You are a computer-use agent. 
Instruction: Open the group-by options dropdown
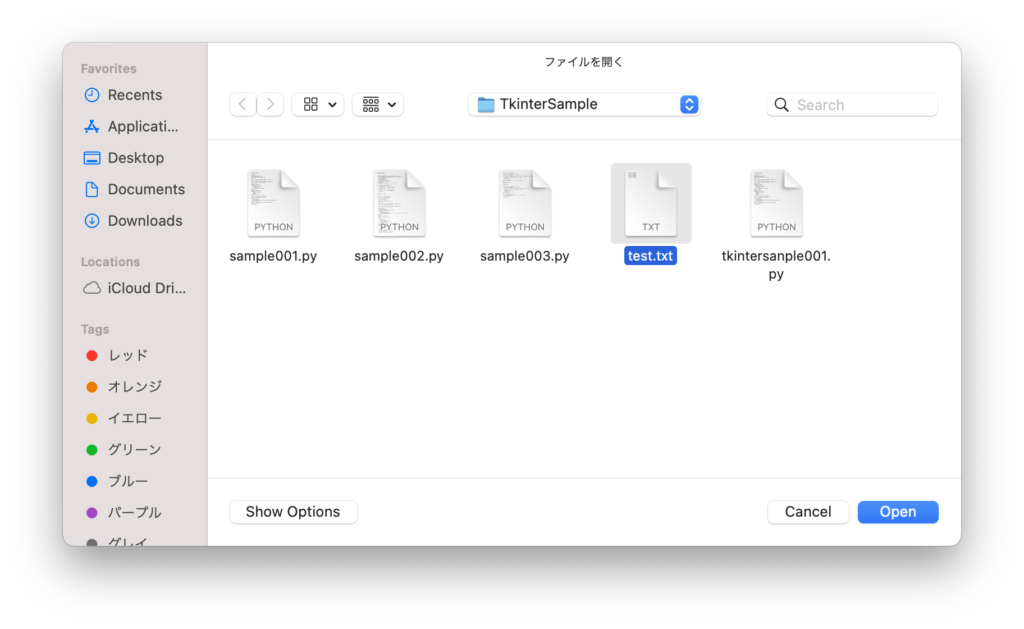(378, 105)
